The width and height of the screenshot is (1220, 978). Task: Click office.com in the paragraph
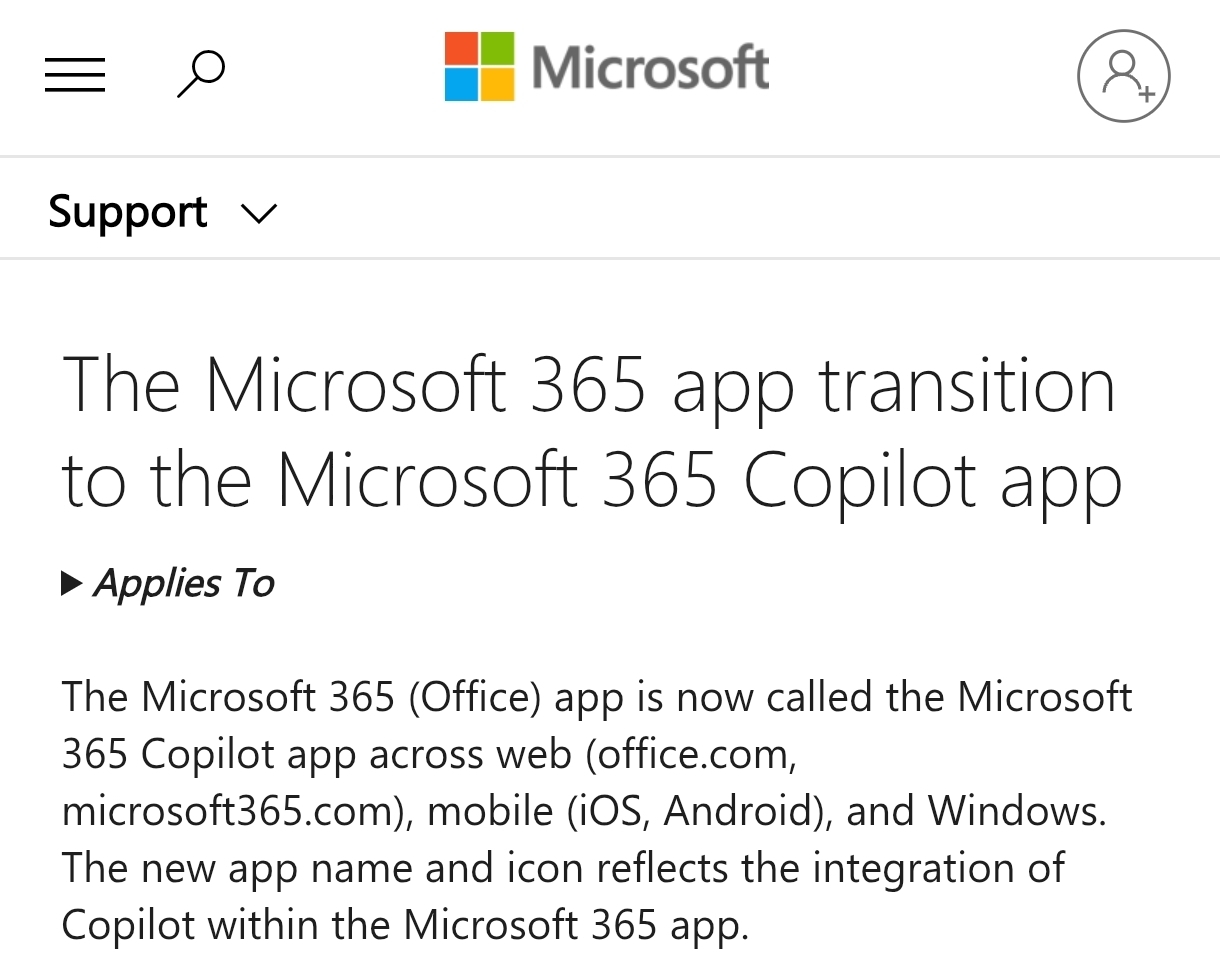[x=692, y=754]
